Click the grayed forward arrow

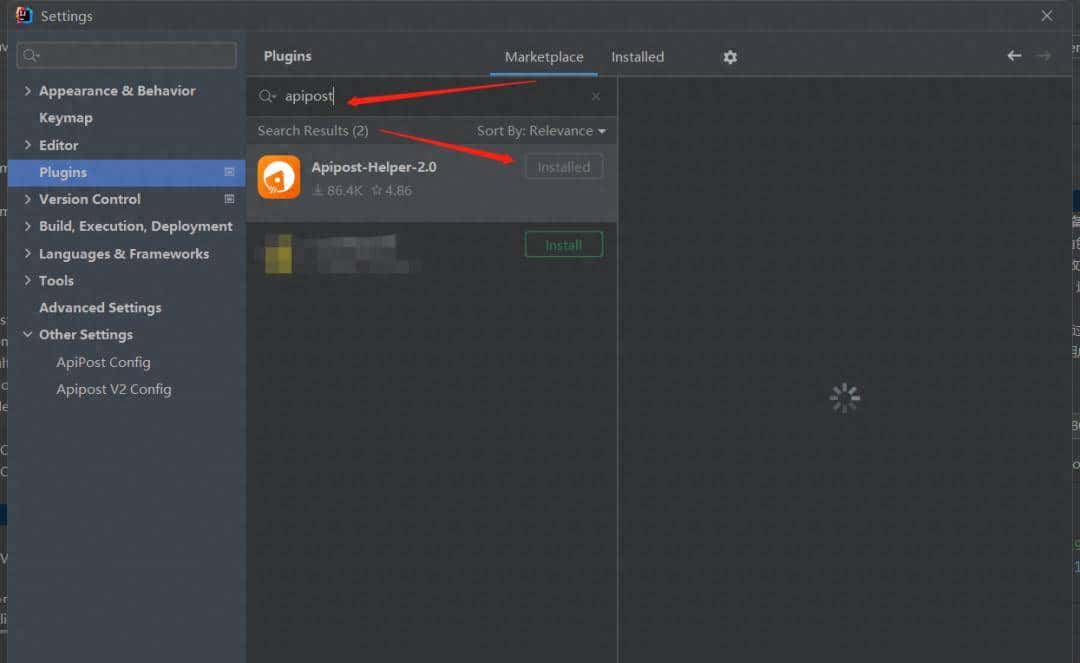coord(1043,56)
